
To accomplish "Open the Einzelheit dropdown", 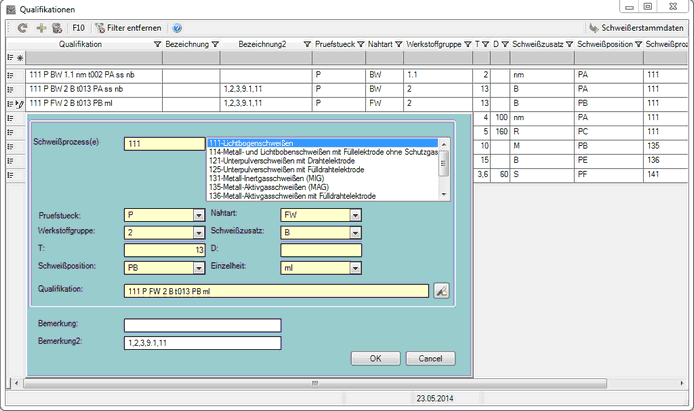I will pyautogui.click(x=355, y=268).
